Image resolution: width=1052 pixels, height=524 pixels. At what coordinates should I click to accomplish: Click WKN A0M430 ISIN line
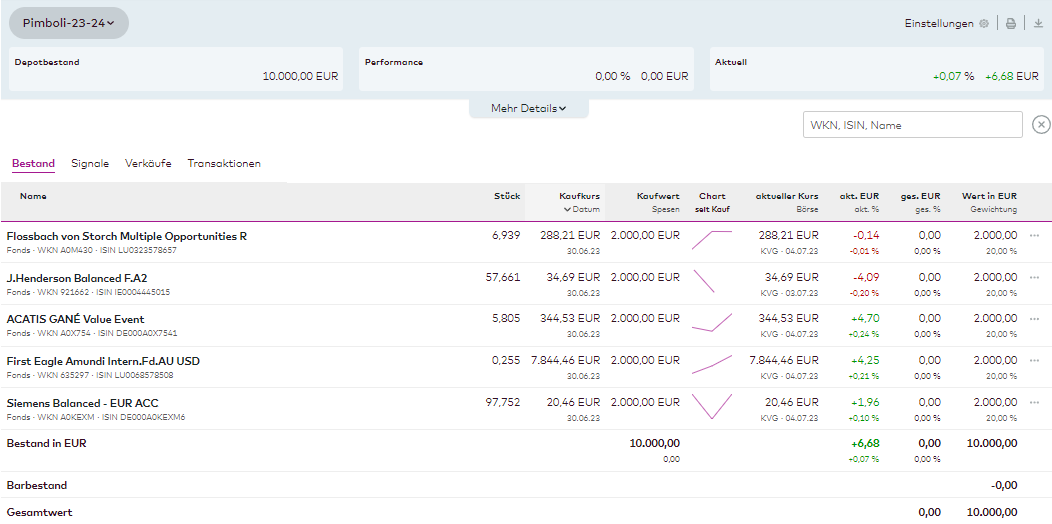[91, 250]
